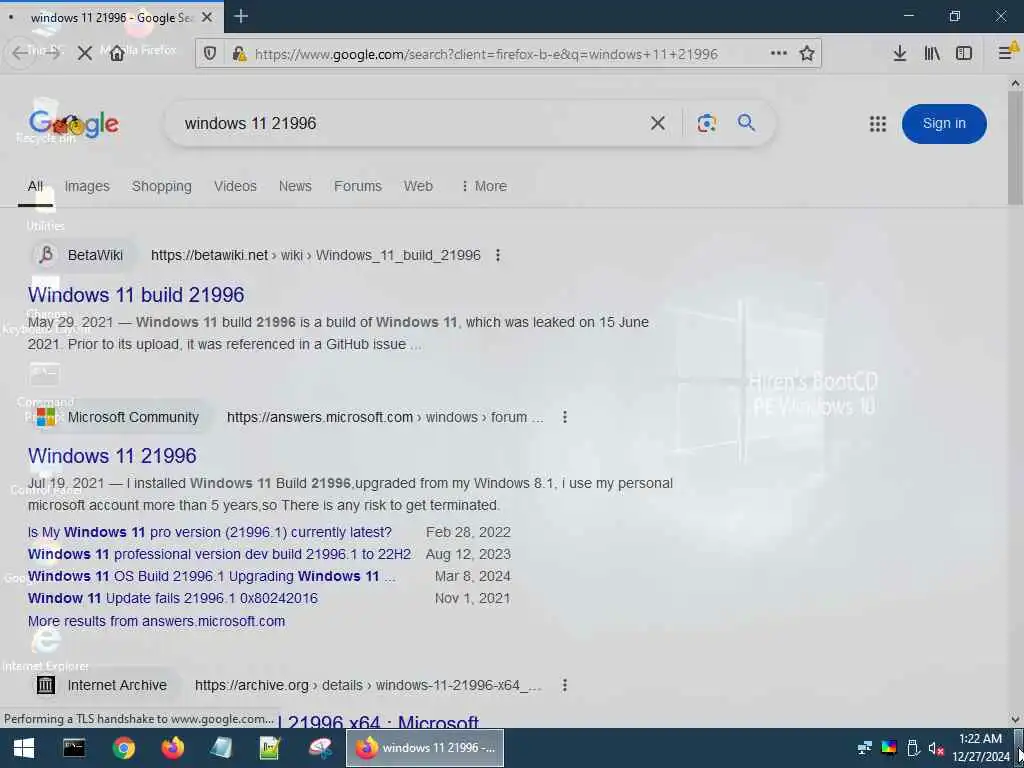Viewport: 1024px width, 768px height.
Task: Open More results from answers.microsoft.com
Action: pyautogui.click(x=156, y=621)
